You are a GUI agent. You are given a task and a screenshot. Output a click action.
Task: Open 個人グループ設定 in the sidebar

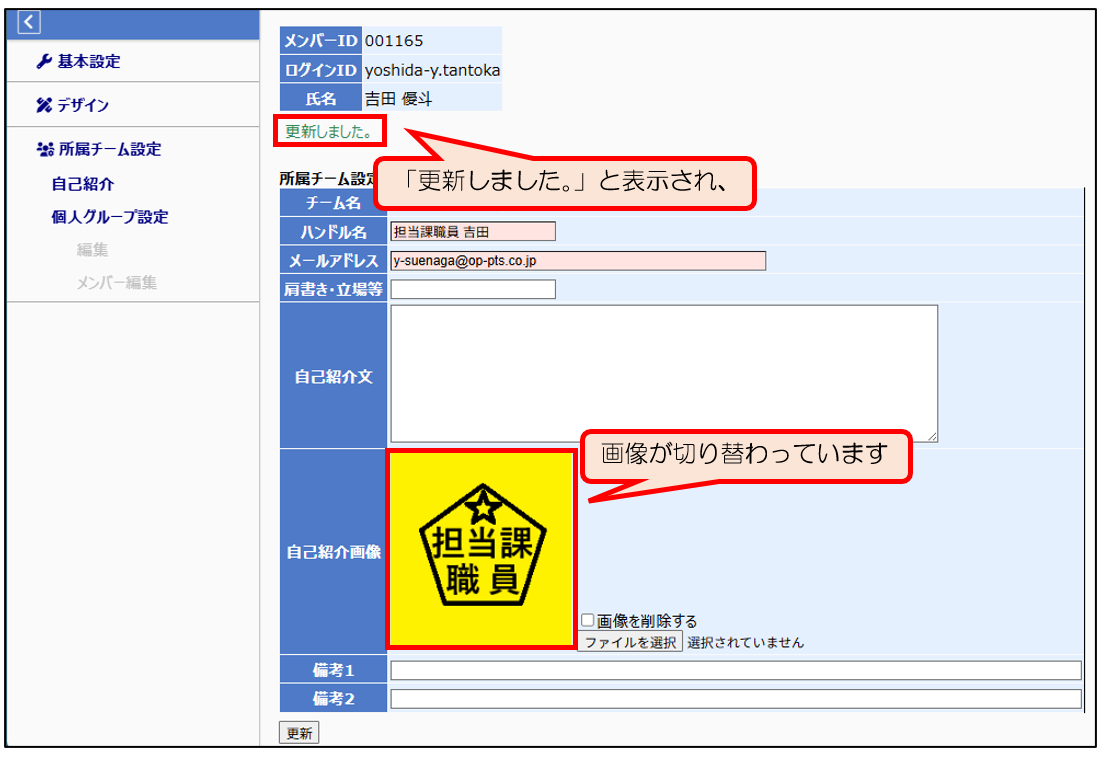(110, 217)
